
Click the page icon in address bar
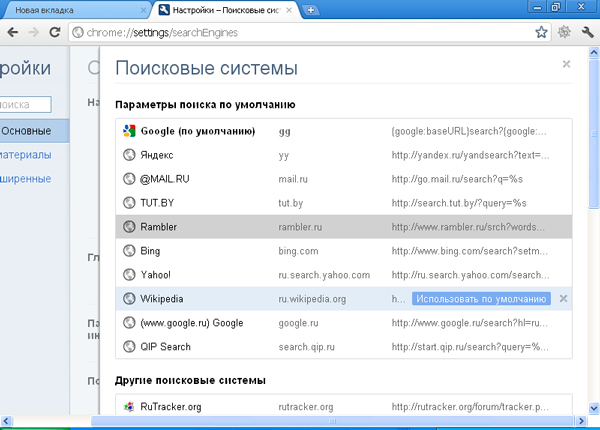coord(78,33)
